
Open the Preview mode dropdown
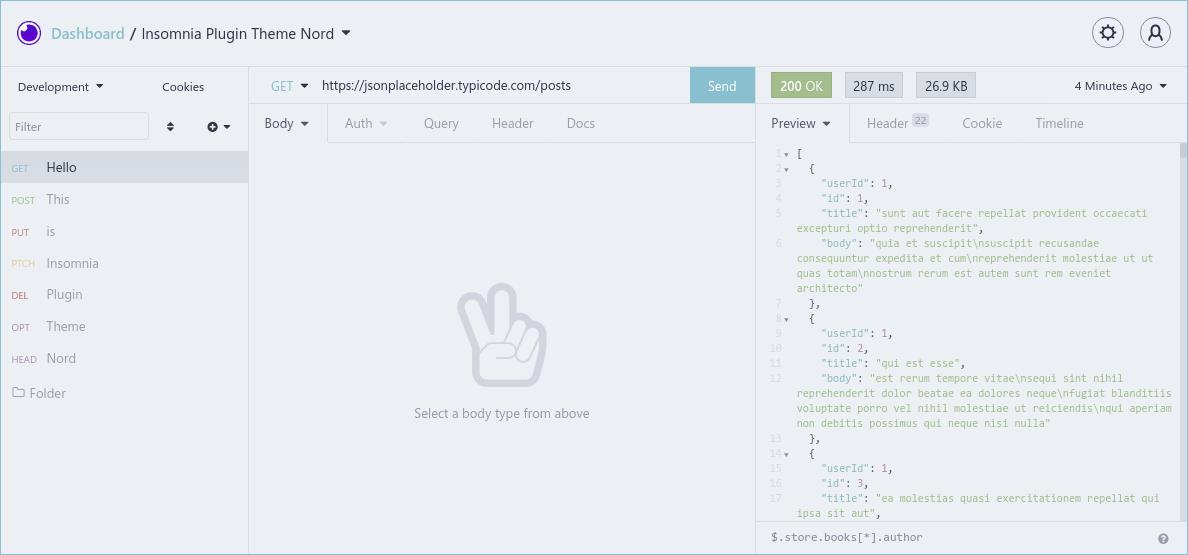(802, 123)
